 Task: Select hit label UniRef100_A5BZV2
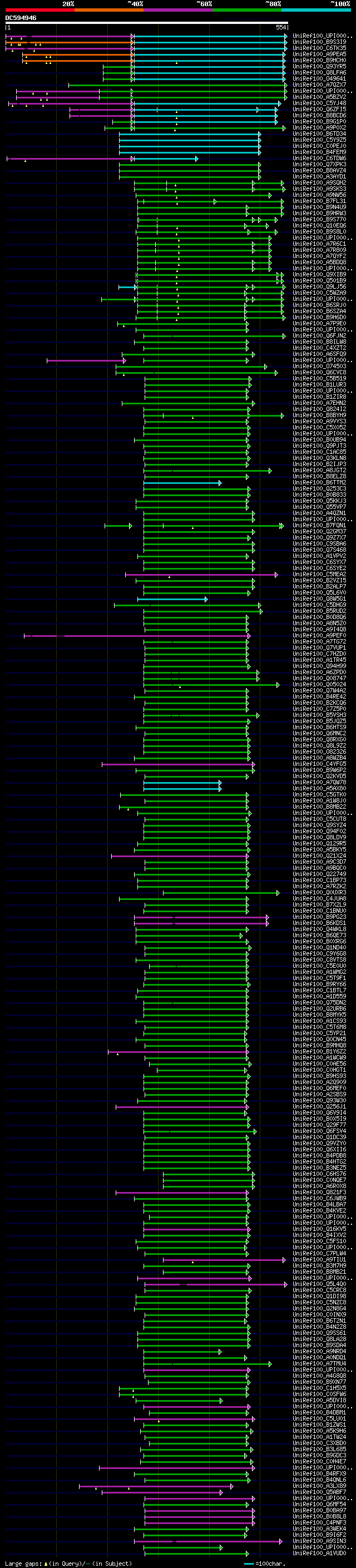(319, 97)
